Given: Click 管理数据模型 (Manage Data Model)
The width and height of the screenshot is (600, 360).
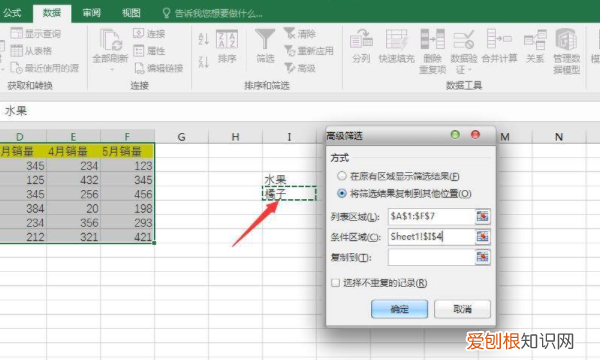Looking at the screenshot, I should coord(567,51).
